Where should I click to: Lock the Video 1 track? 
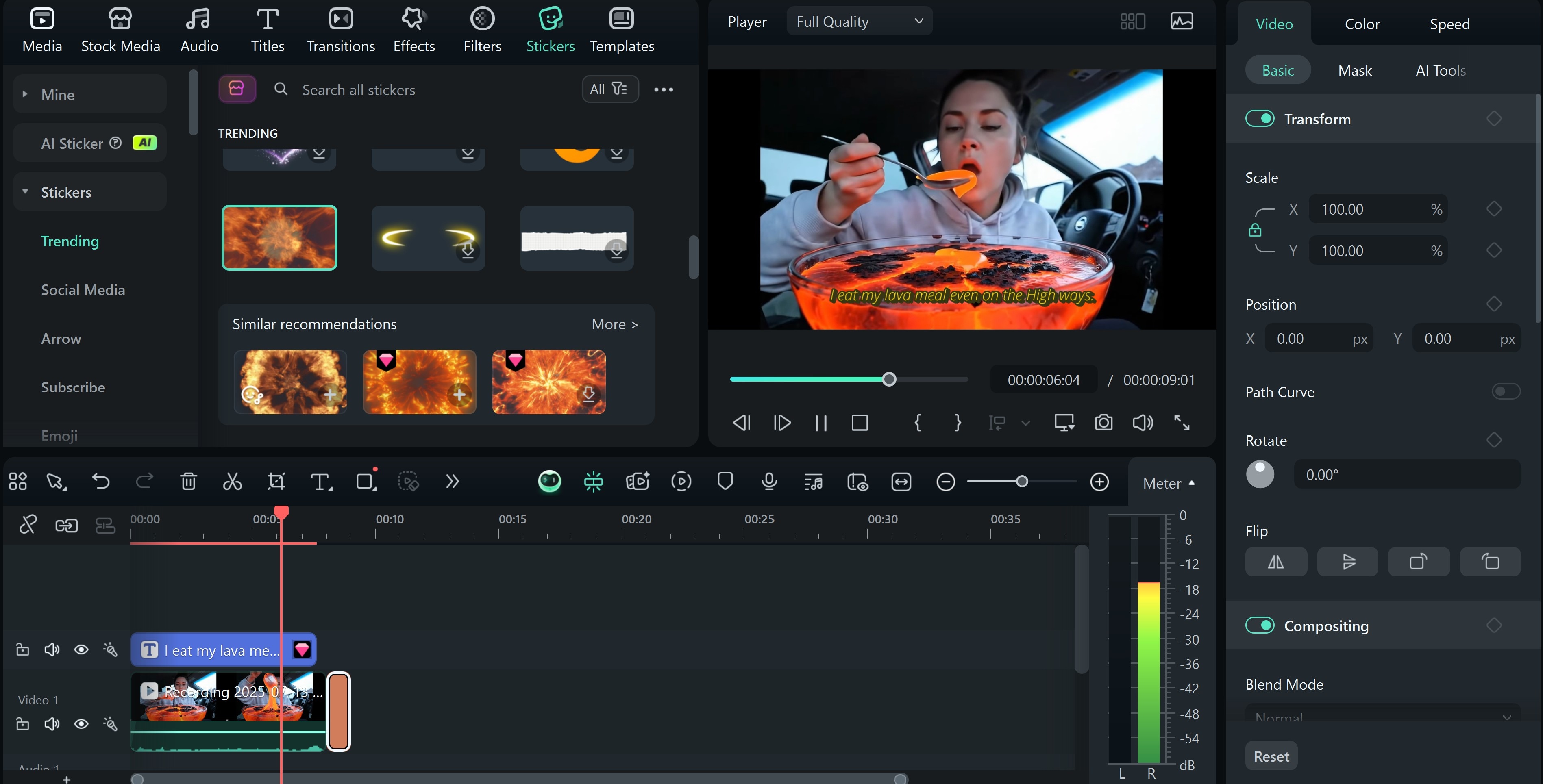coord(22,724)
